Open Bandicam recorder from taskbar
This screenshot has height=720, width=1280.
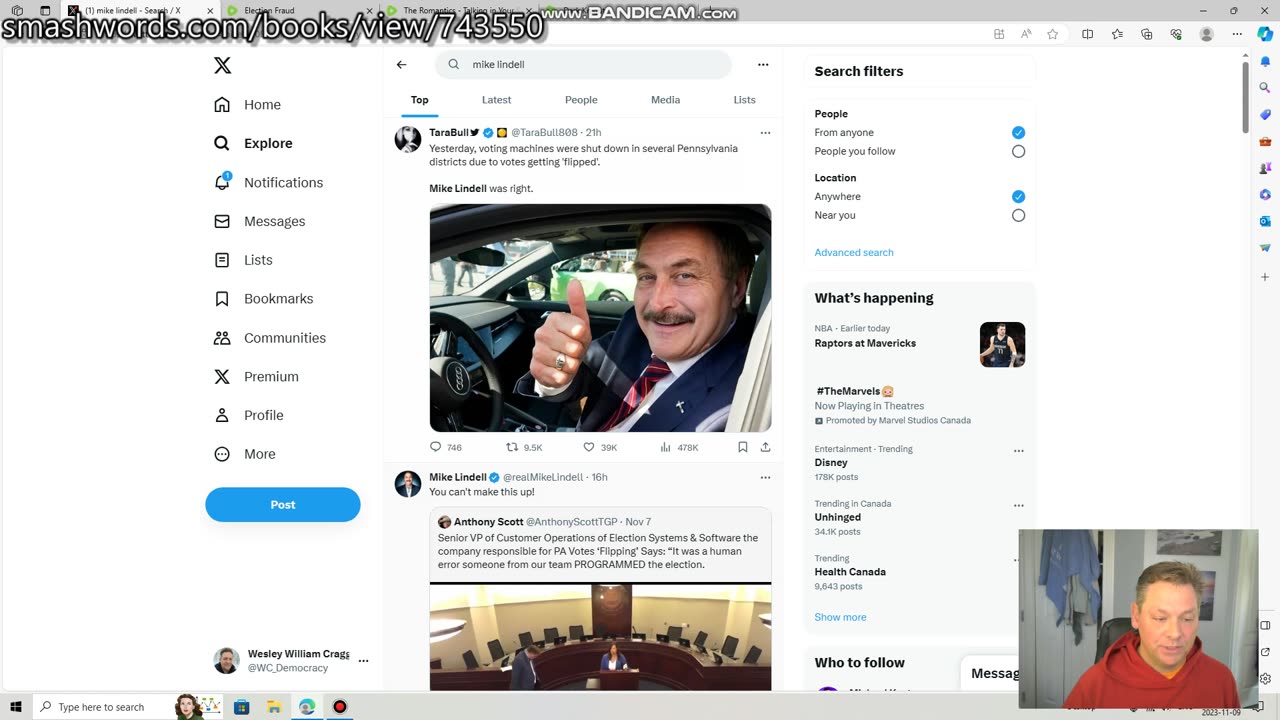(340, 707)
